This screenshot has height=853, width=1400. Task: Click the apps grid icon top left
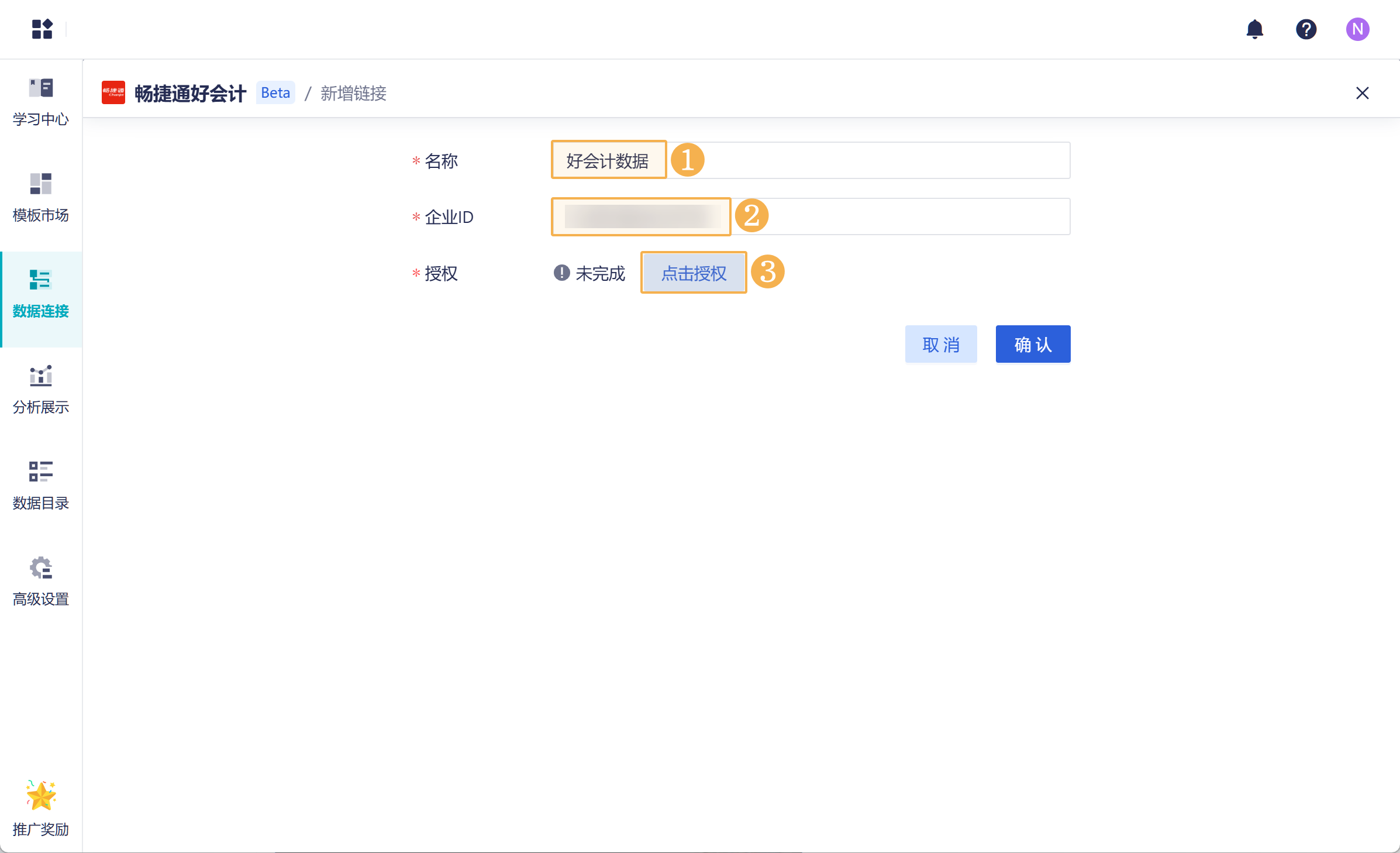(42, 29)
